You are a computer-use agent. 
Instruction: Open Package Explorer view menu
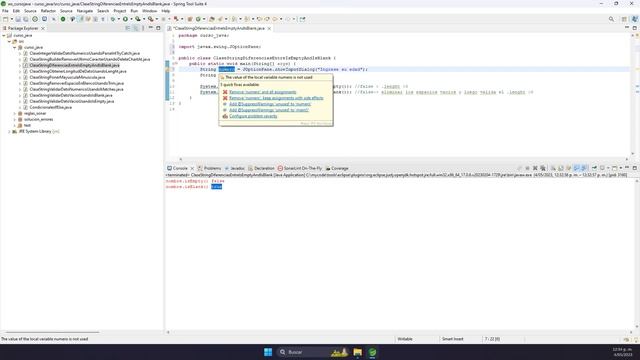tap(143, 28)
